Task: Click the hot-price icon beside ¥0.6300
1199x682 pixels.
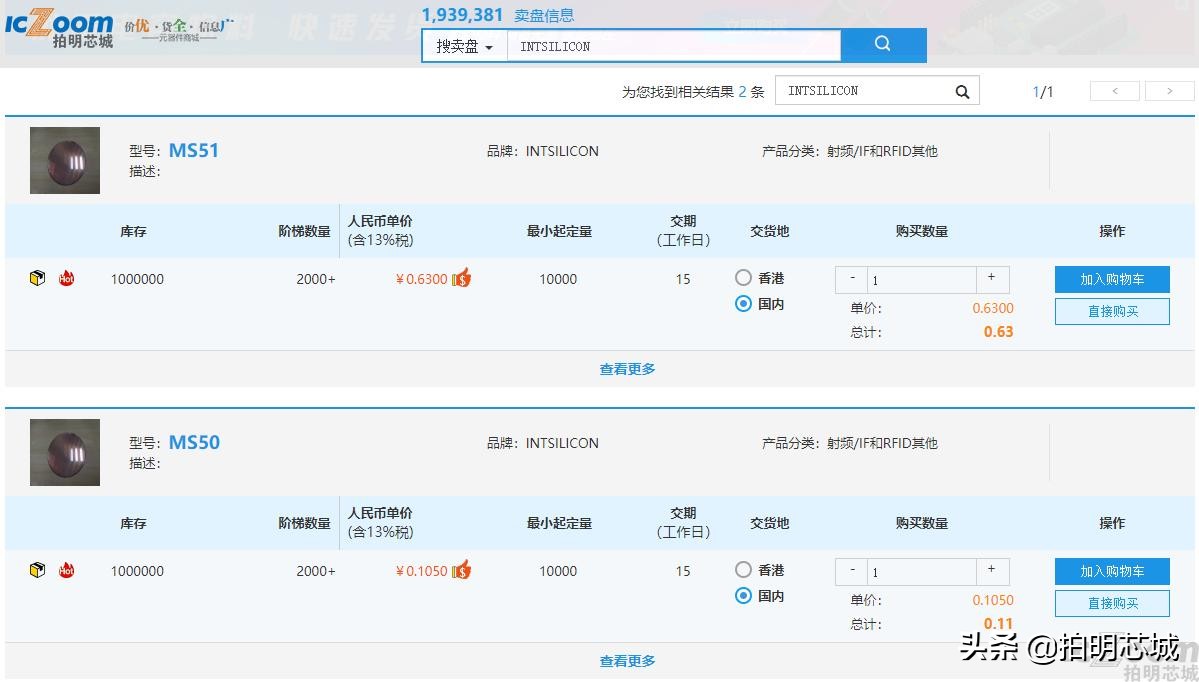Action: pos(461,279)
